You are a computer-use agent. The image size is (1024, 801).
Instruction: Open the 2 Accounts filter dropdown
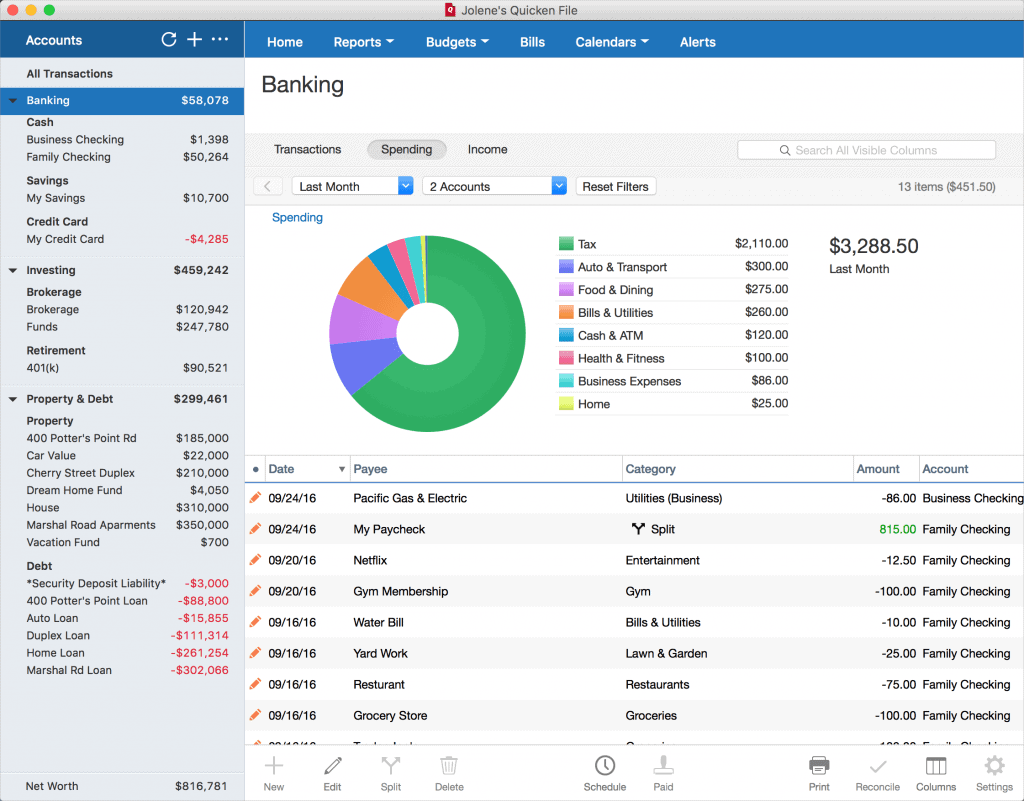point(494,186)
